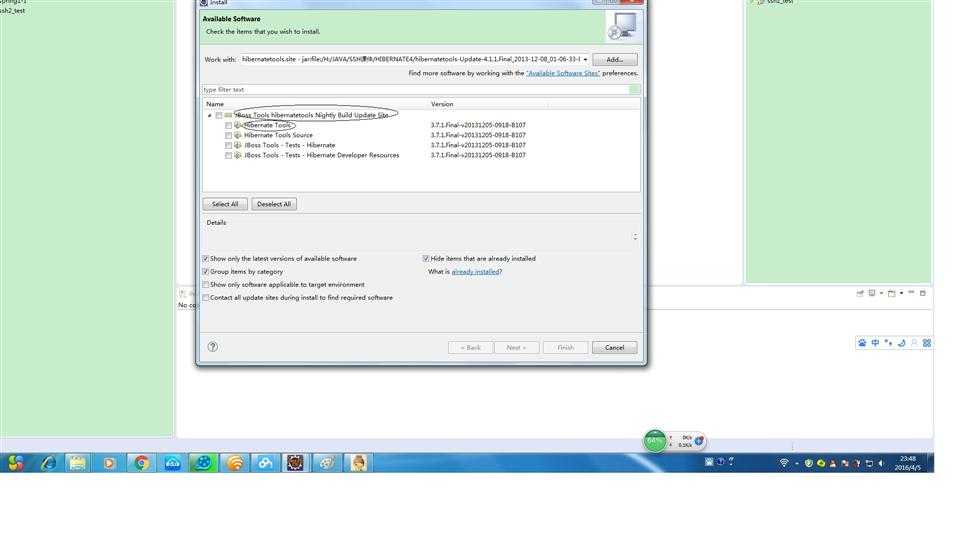Screen dimensions: 960x540
Task: Click the < Back button
Action: point(470,347)
